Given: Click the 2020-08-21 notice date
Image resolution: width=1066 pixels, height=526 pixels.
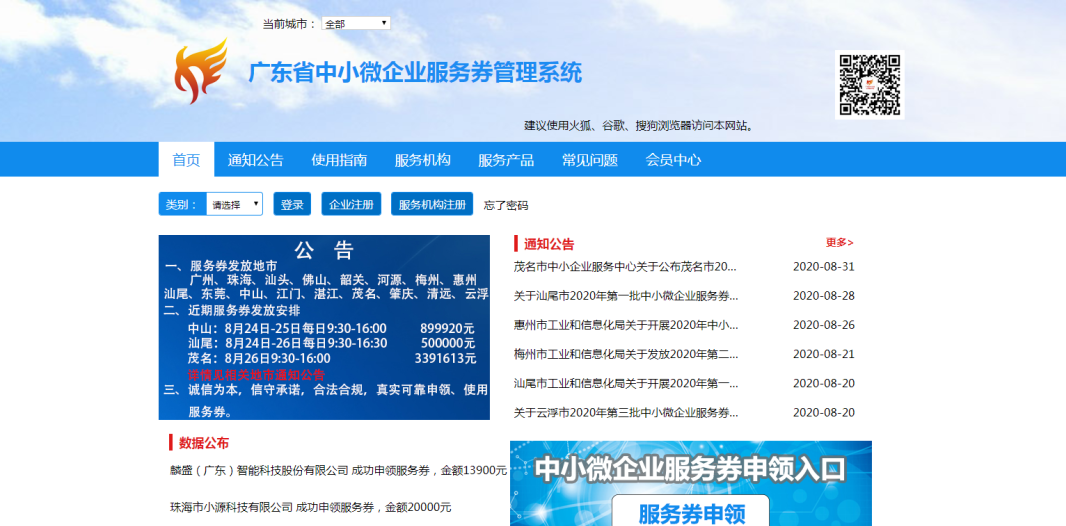Looking at the screenshot, I should pyautogui.click(x=824, y=354).
